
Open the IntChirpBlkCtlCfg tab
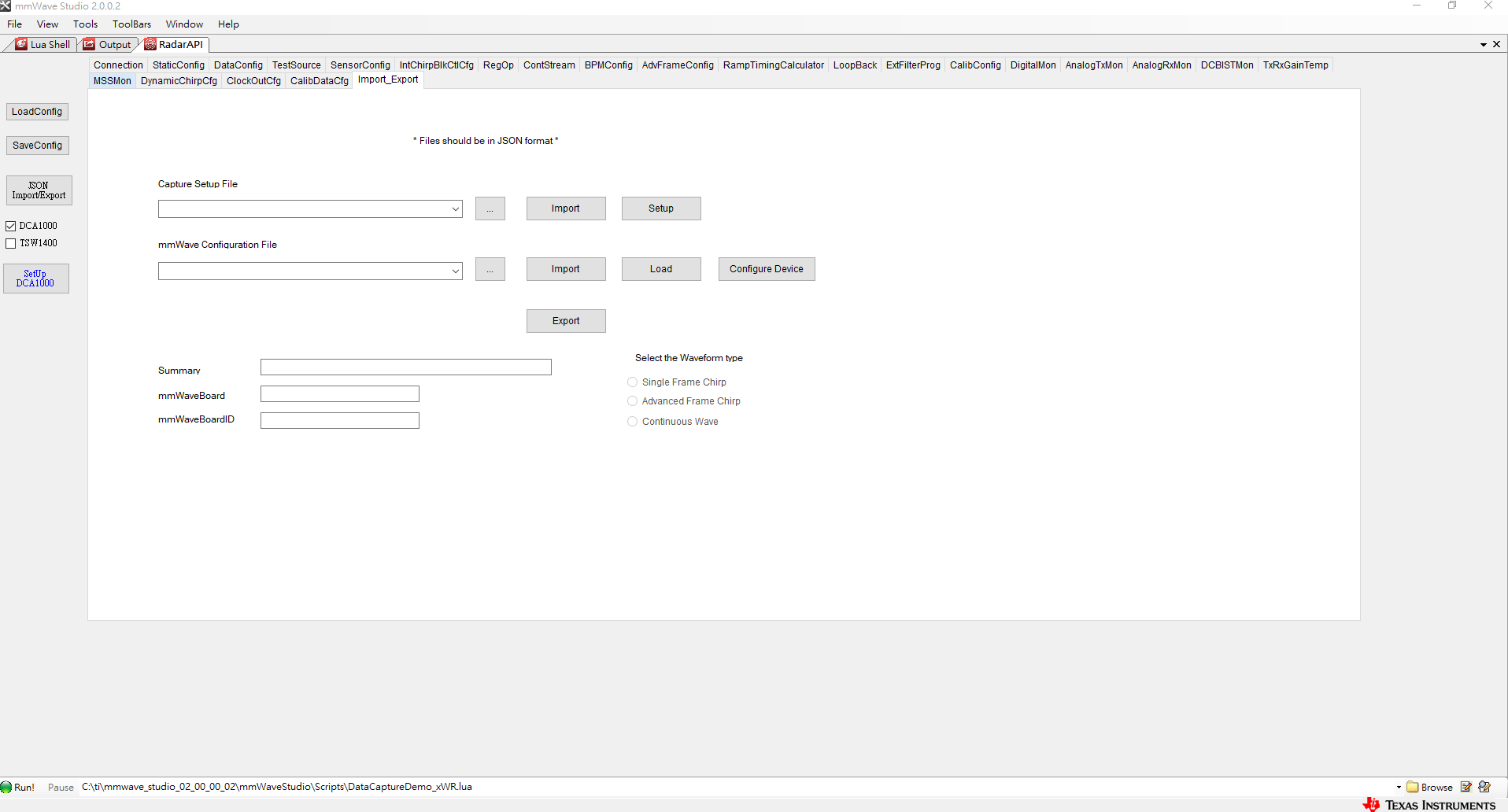pyautogui.click(x=437, y=65)
